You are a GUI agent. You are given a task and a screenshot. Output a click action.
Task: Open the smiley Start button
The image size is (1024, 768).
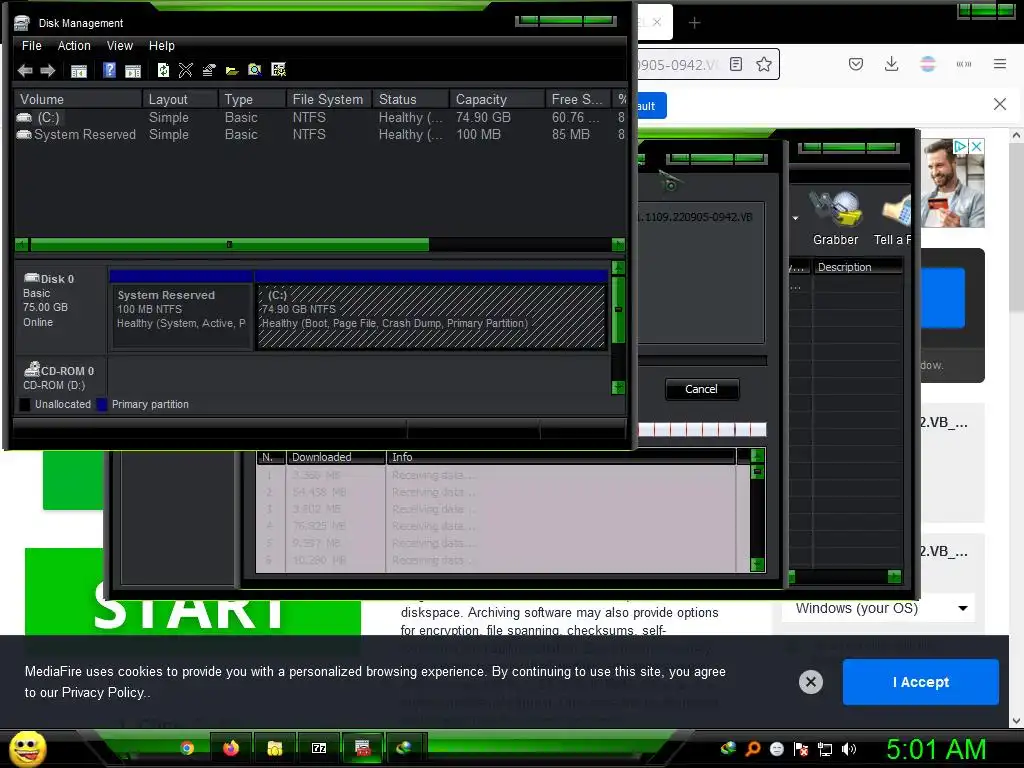pyautogui.click(x=27, y=748)
